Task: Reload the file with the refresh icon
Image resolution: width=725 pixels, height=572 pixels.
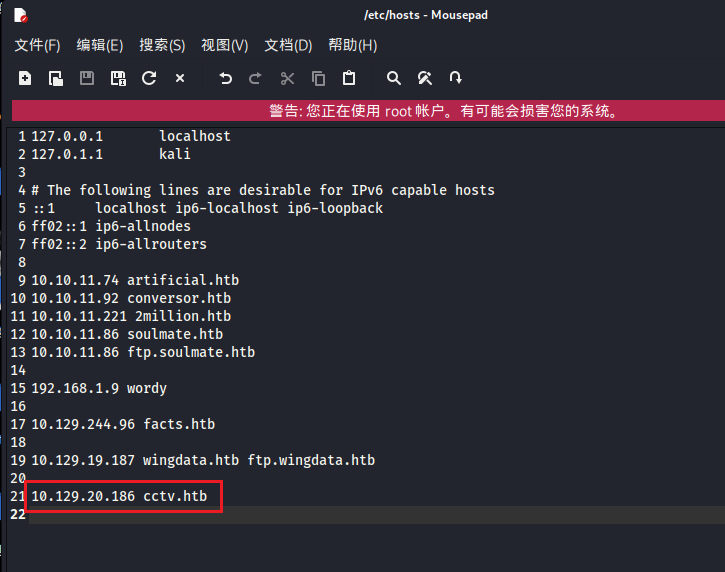Action: tap(149, 78)
